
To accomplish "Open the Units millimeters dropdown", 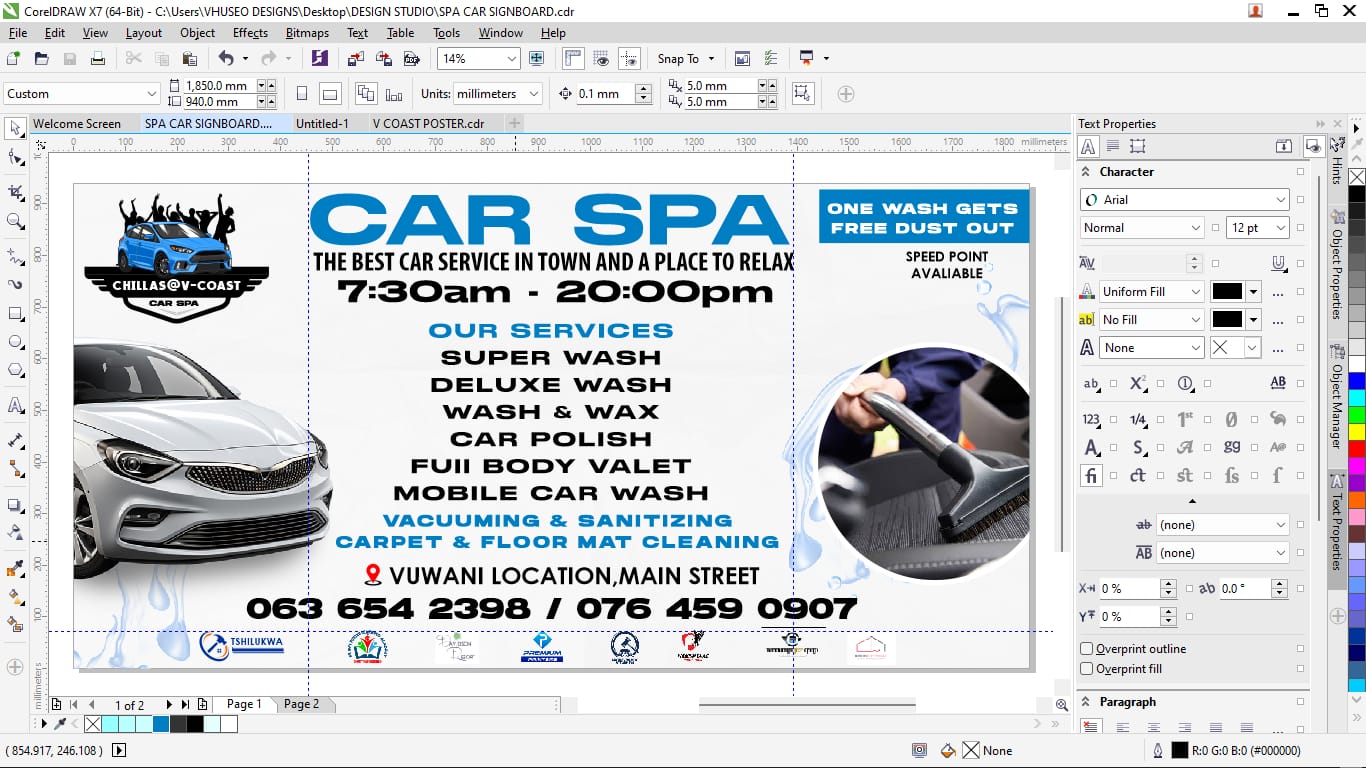I will [534, 94].
